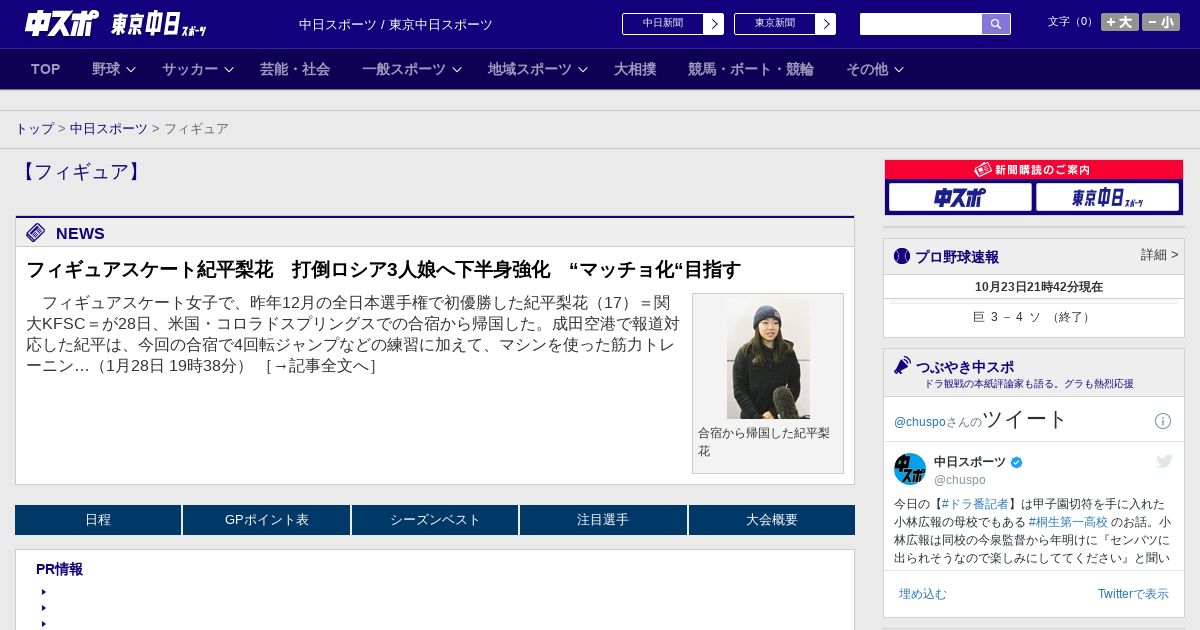Image resolution: width=1200 pixels, height=630 pixels.
Task: Click the 中スポ subscription banner
Action: click(960, 197)
